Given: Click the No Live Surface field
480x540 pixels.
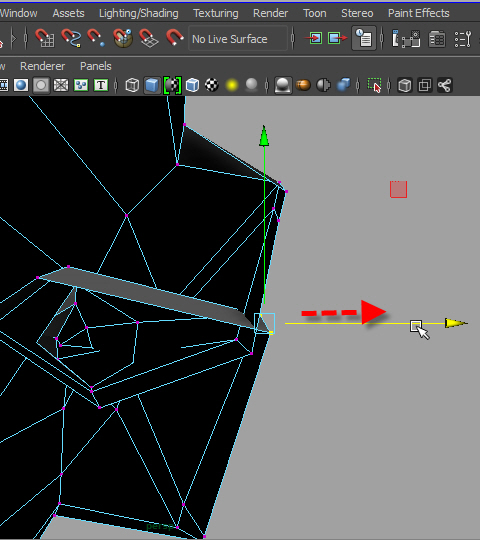Looking at the screenshot, I should (238, 39).
